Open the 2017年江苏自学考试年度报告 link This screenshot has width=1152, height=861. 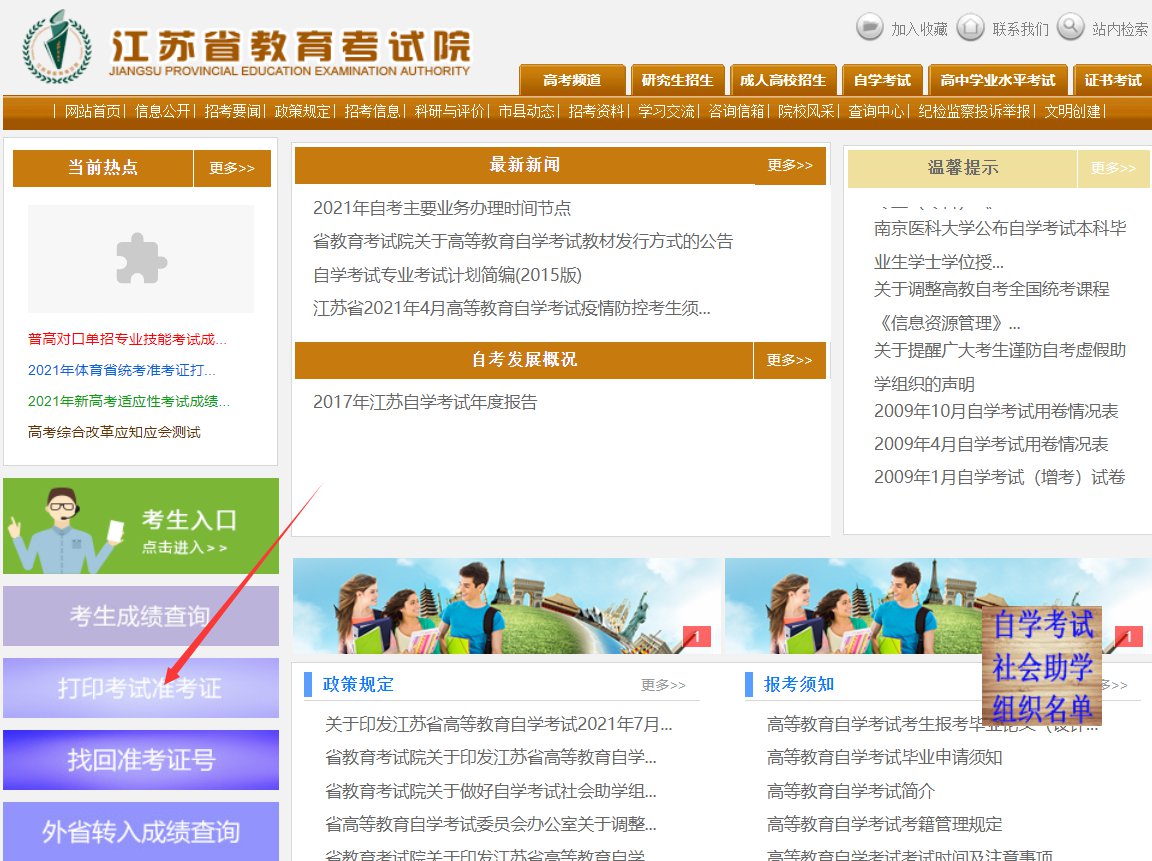(x=425, y=402)
